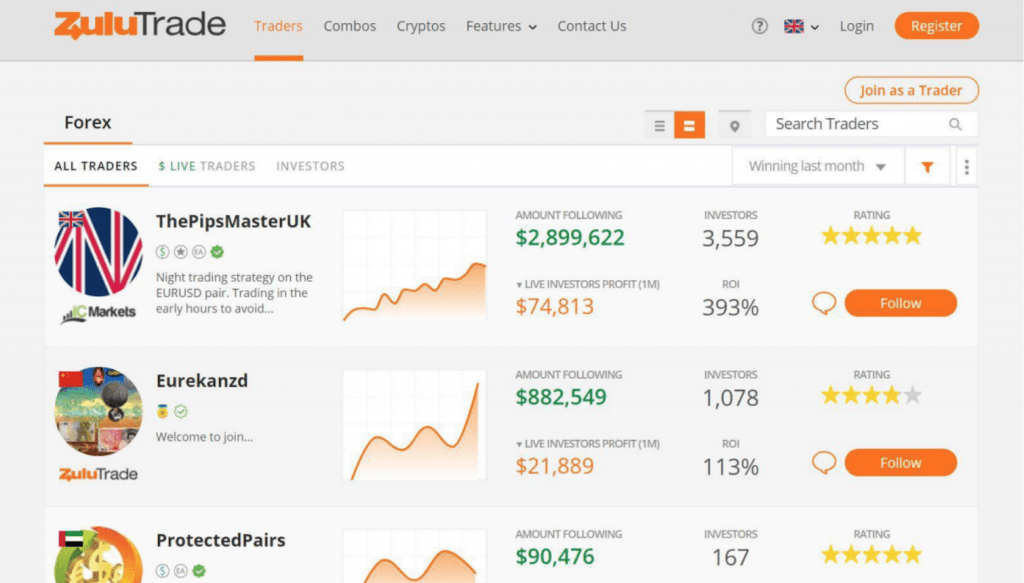Click the search magnifier icon
1024x583 pixels.
coord(955,124)
